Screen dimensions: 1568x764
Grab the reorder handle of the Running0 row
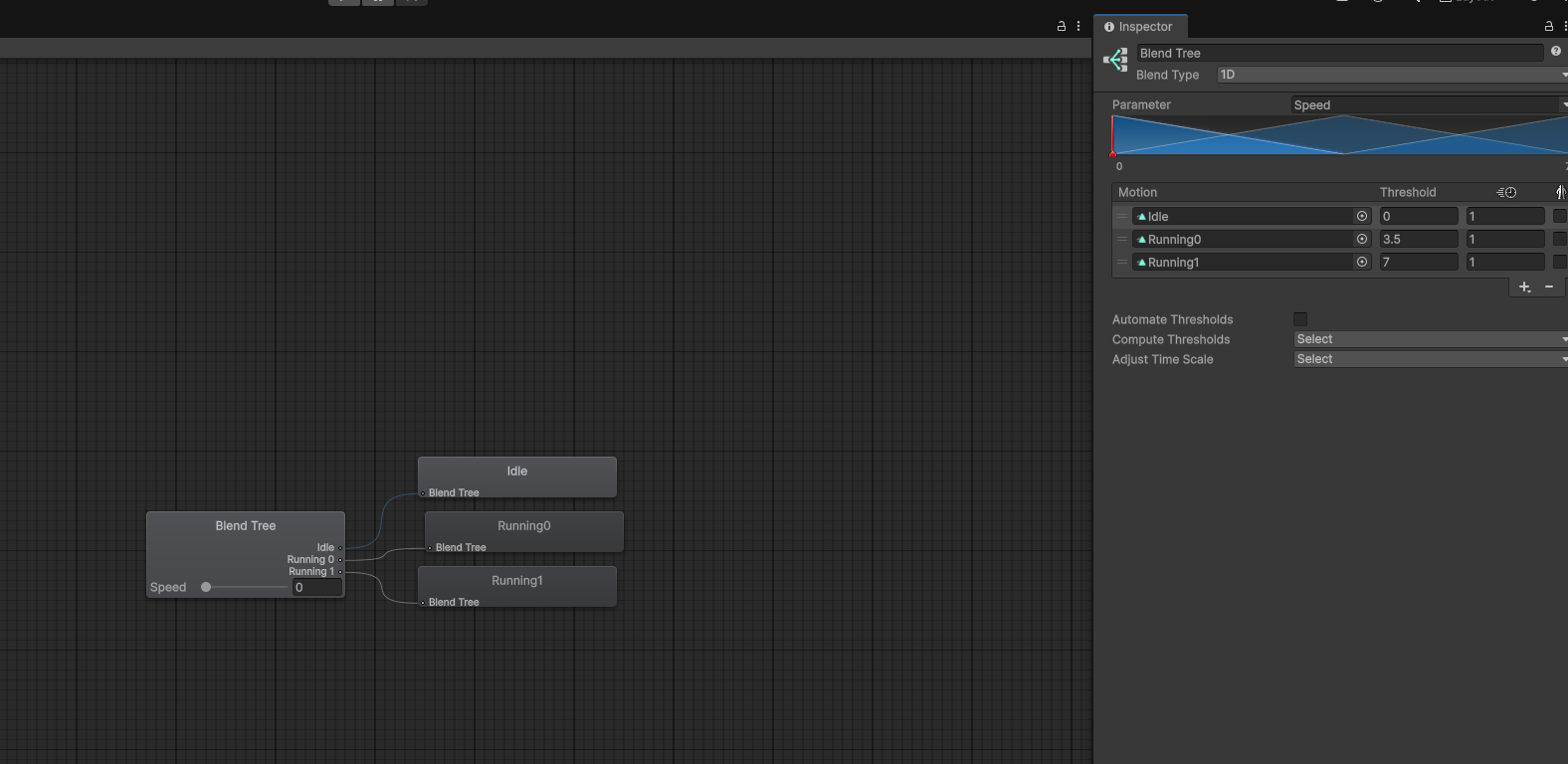(1122, 239)
